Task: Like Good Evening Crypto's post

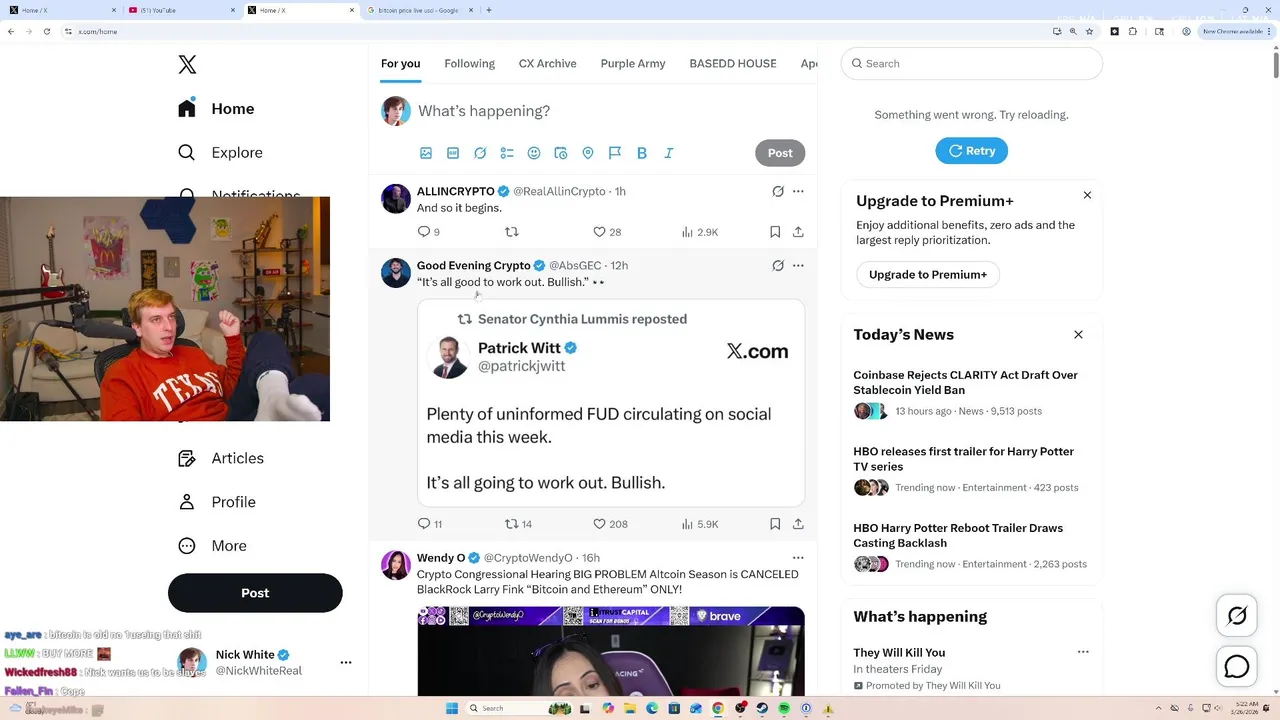Action: coord(610,524)
